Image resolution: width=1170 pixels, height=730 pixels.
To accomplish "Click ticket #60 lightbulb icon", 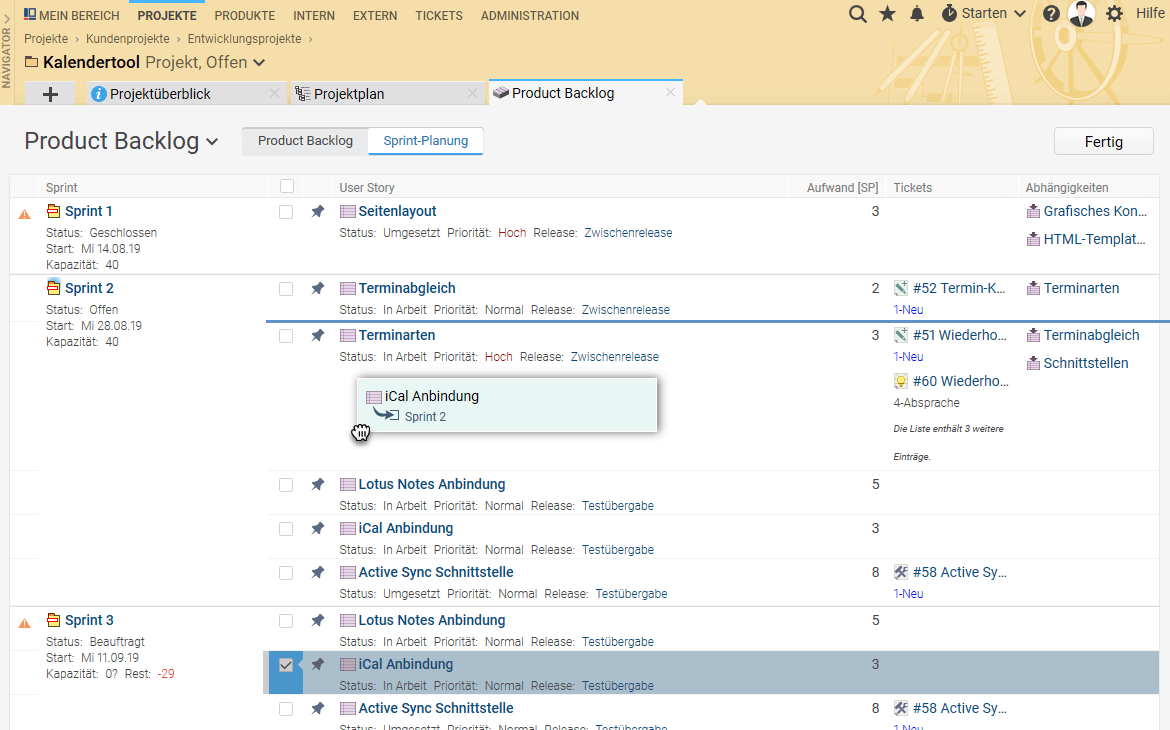I will [x=900, y=381].
